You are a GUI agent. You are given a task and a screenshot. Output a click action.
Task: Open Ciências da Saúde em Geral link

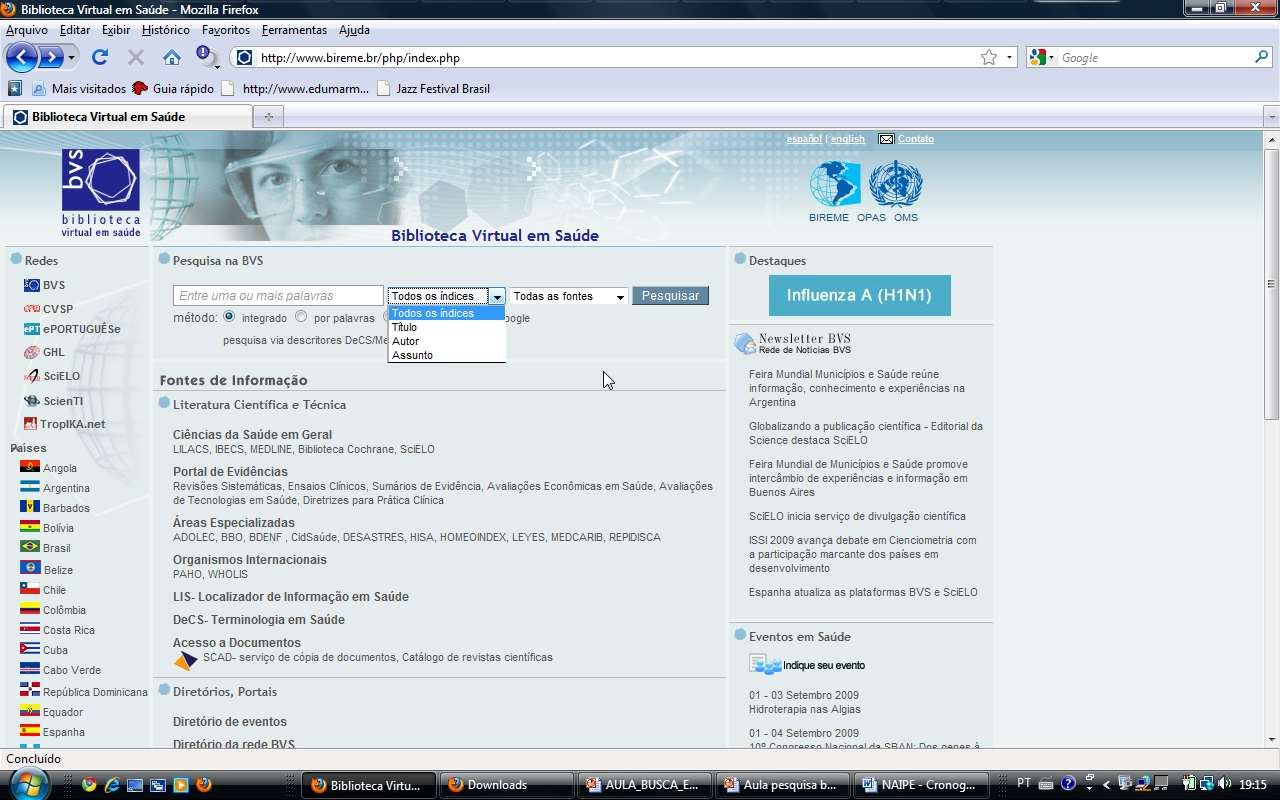point(252,435)
